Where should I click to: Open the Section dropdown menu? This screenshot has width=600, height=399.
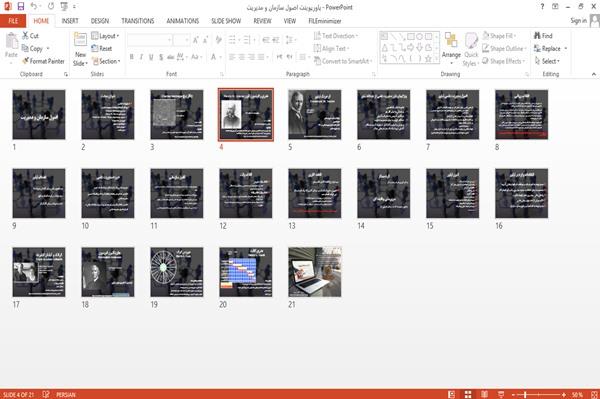pos(106,61)
